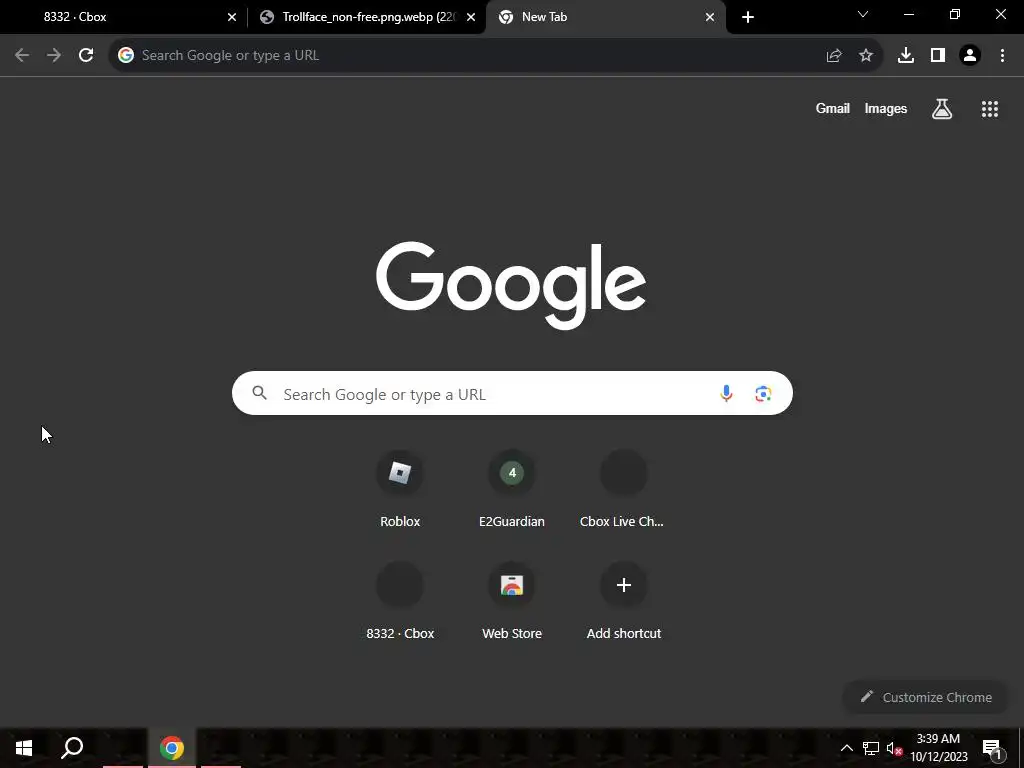Open Search Labs flask icon
The width and height of the screenshot is (1024, 768).
click(x=942, y=109)
